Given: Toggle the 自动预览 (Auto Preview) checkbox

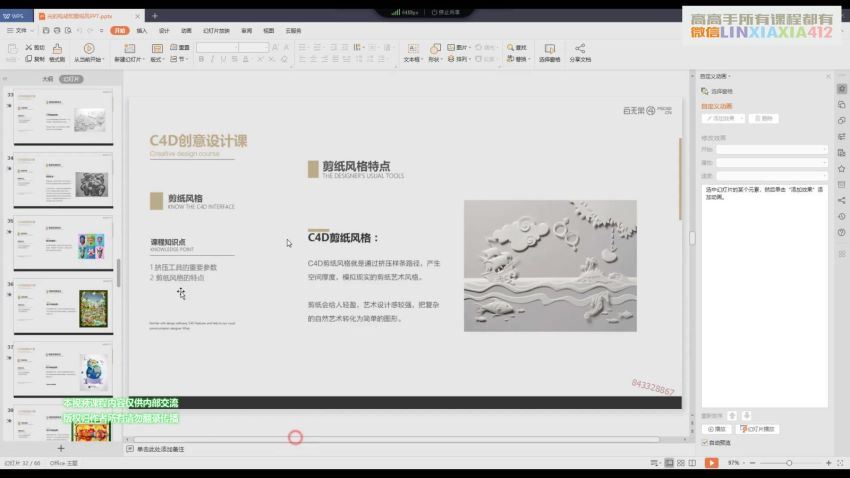Looking at the screenshot, I should (705, 443).
